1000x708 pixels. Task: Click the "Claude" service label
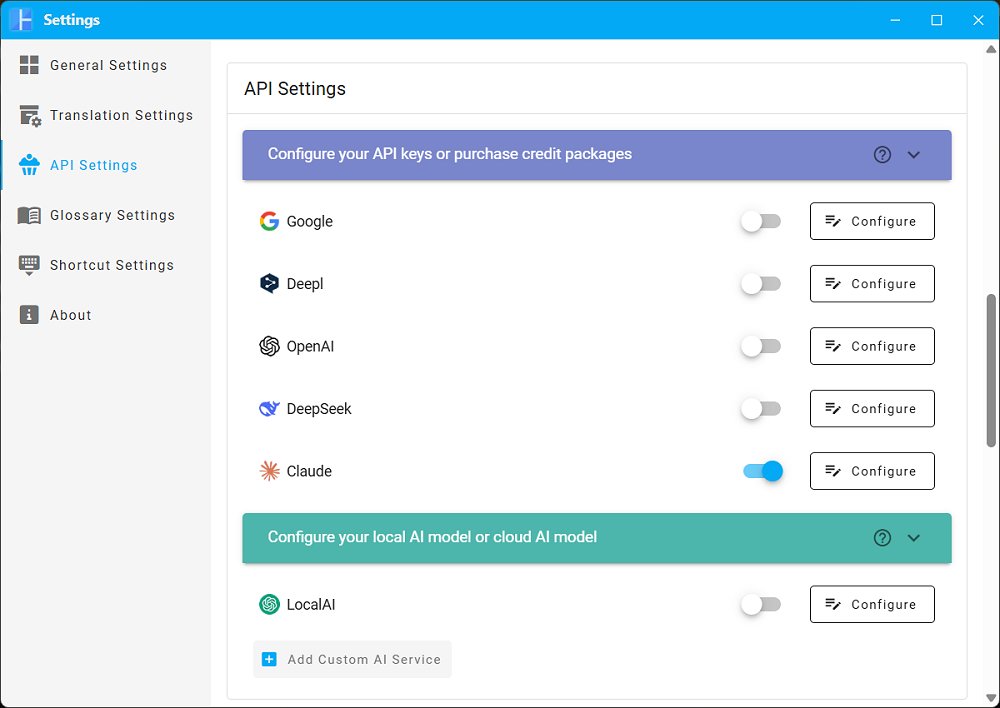click(309, 471)
